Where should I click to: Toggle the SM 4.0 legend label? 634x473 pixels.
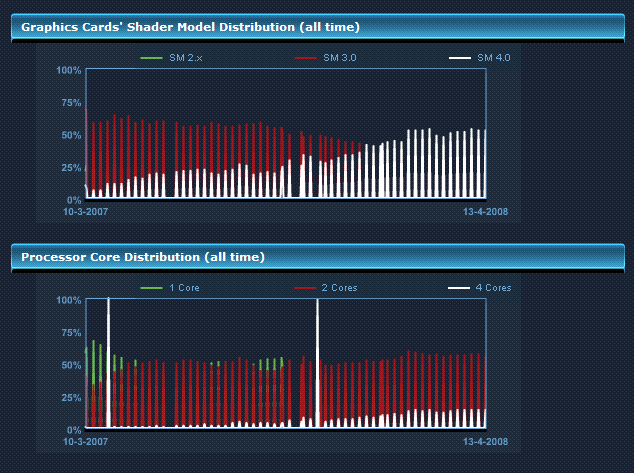click(x=493, y=58)
